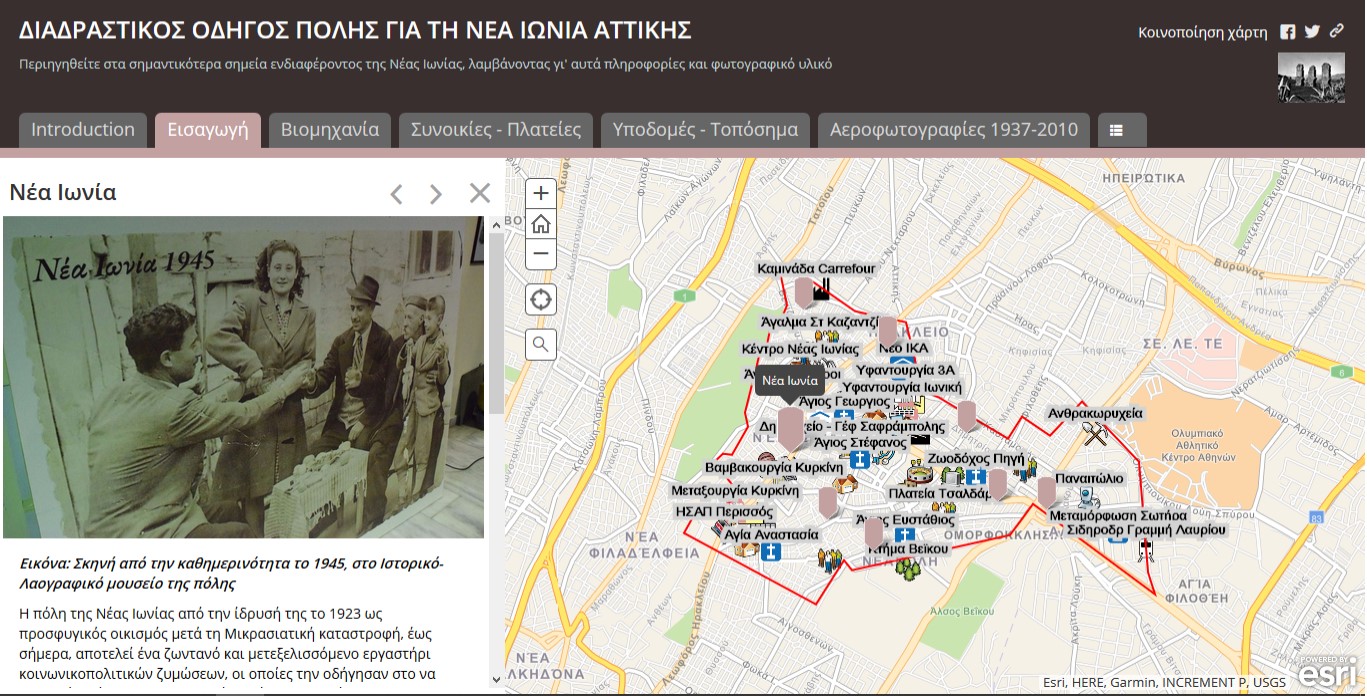Viewport: 1367px width, 696px height.
Task: Reset map to home extent
Action: point(541,224)
